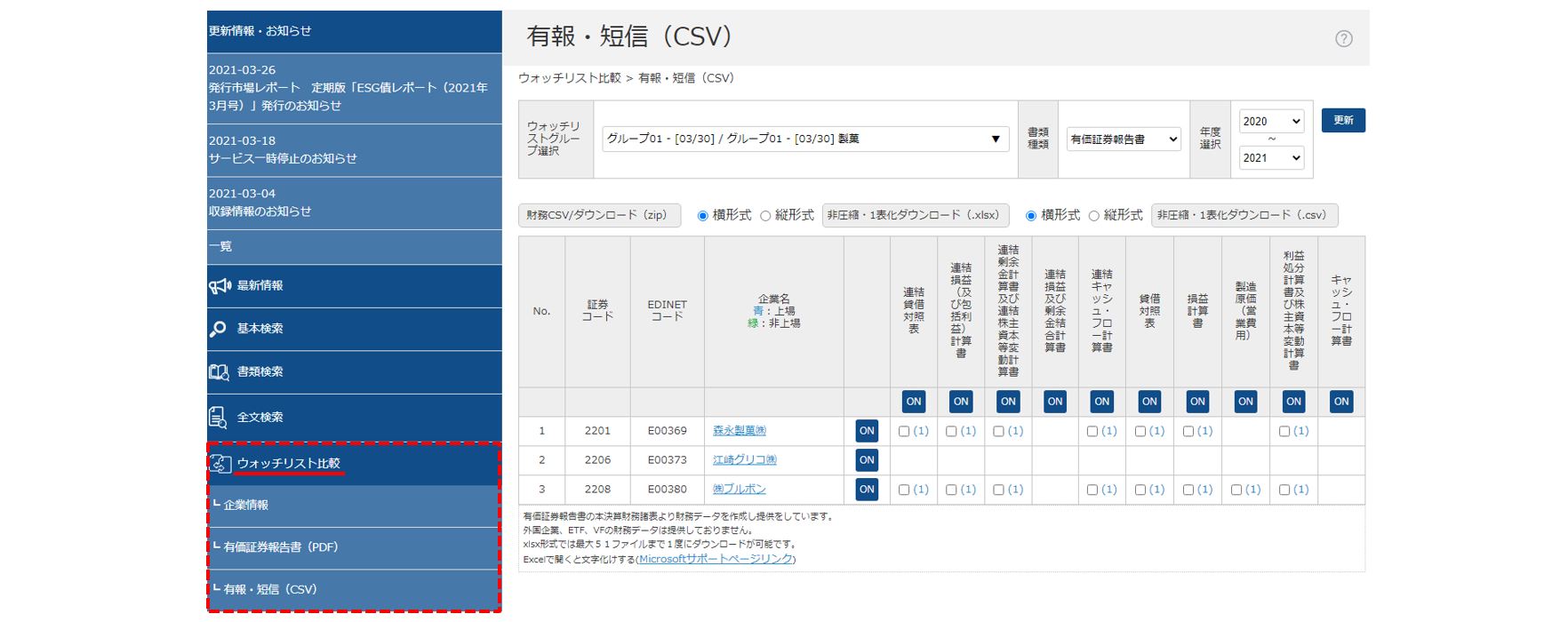Toggle ON button for 森永製菓 row
The width and height of the screenshot is (1568, 622).
pyautogui.click(x=867, y=431)
